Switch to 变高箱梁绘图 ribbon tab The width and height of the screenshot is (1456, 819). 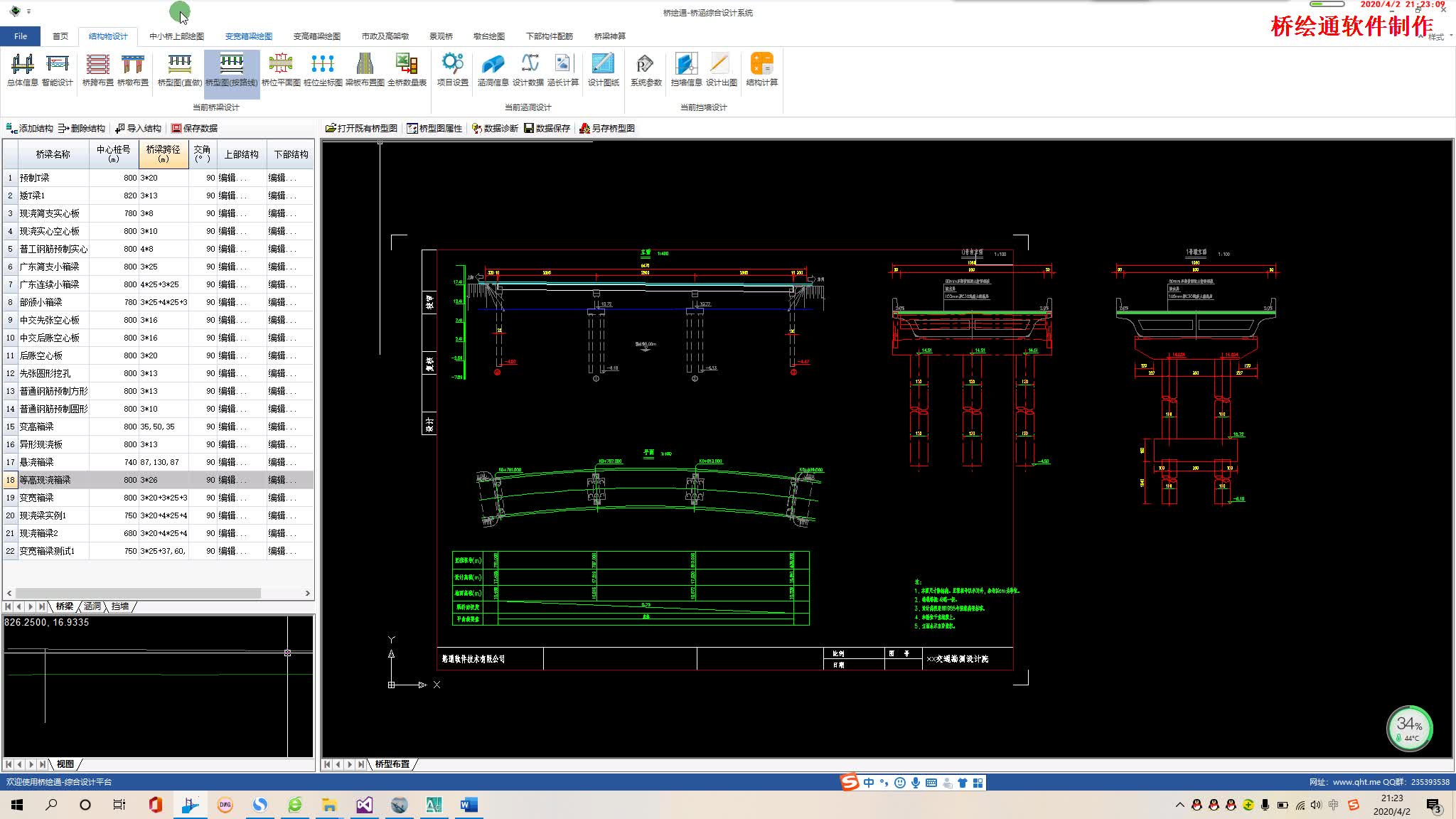(316, 36)
